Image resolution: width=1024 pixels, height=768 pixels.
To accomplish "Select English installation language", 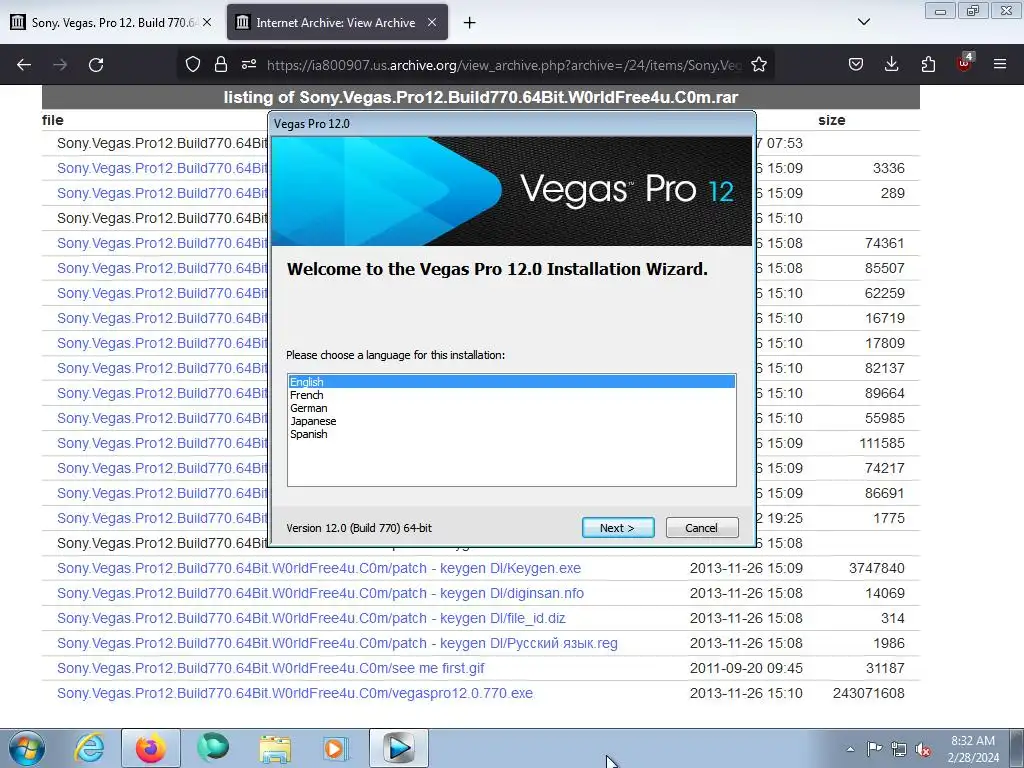I will (x=511, y=381).
